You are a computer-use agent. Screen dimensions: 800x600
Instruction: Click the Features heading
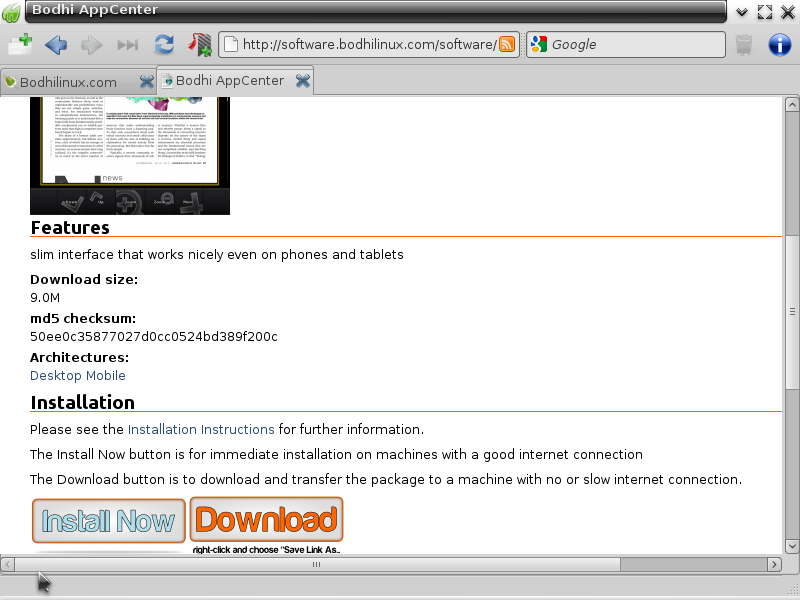[x=70, y=228]
